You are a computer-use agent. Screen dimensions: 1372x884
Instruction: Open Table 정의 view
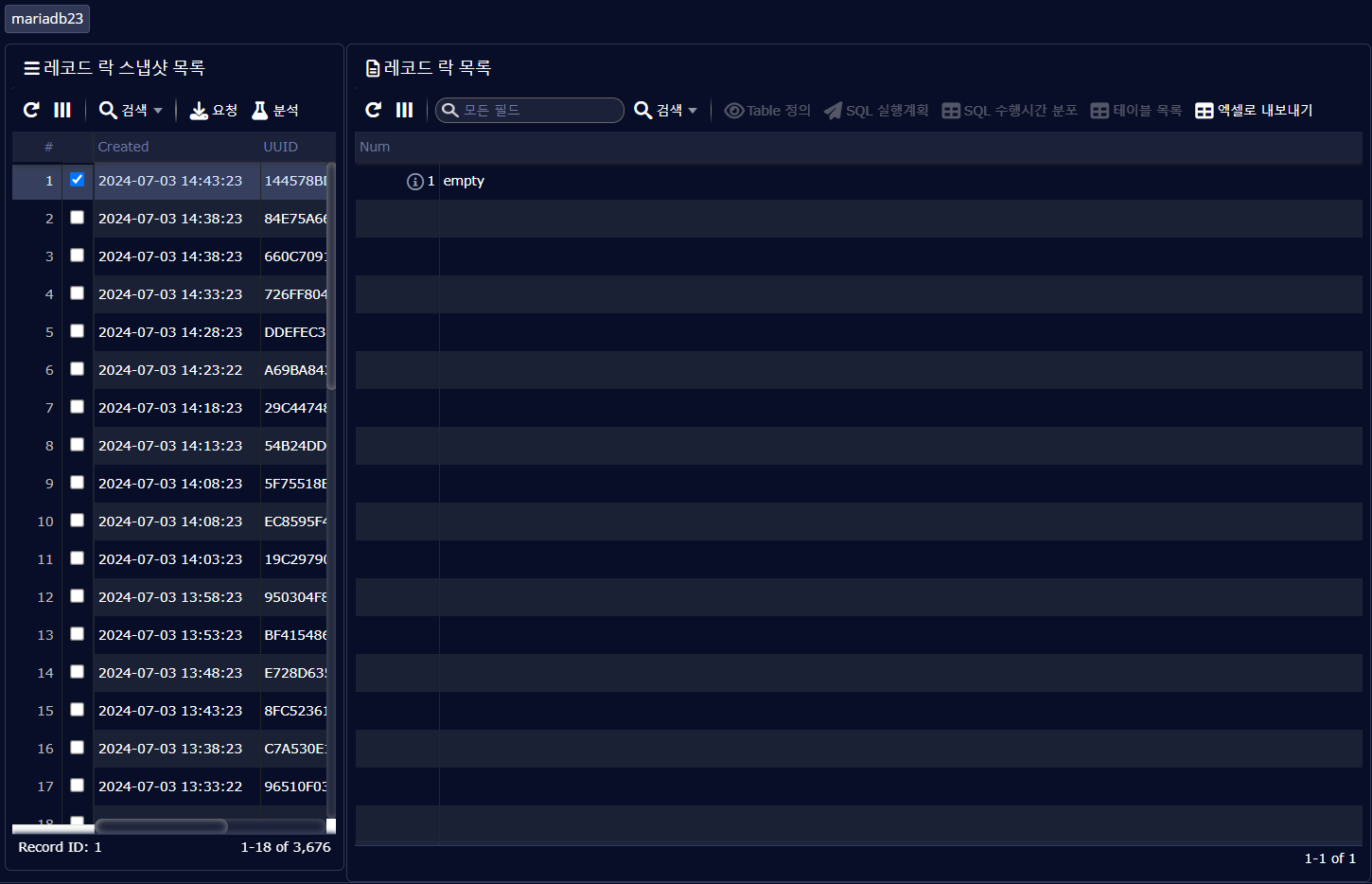(767, 111)
